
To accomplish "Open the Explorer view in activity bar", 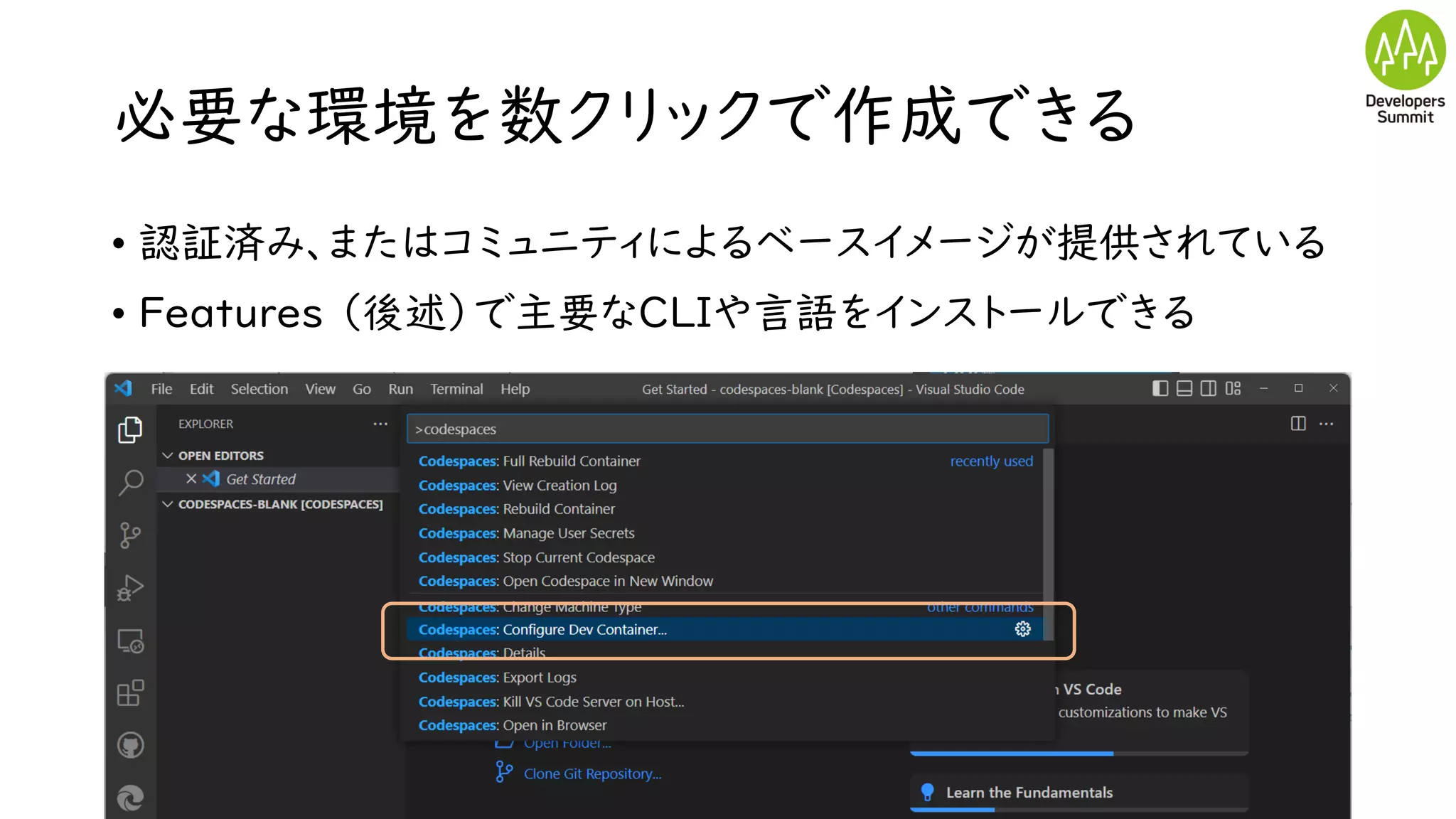I will (x=130, y=429).
